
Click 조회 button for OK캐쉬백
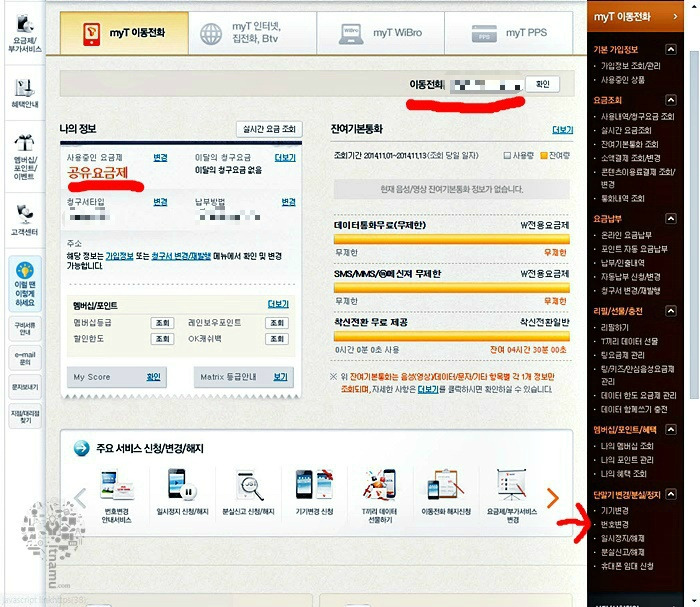tap(277, 339)
